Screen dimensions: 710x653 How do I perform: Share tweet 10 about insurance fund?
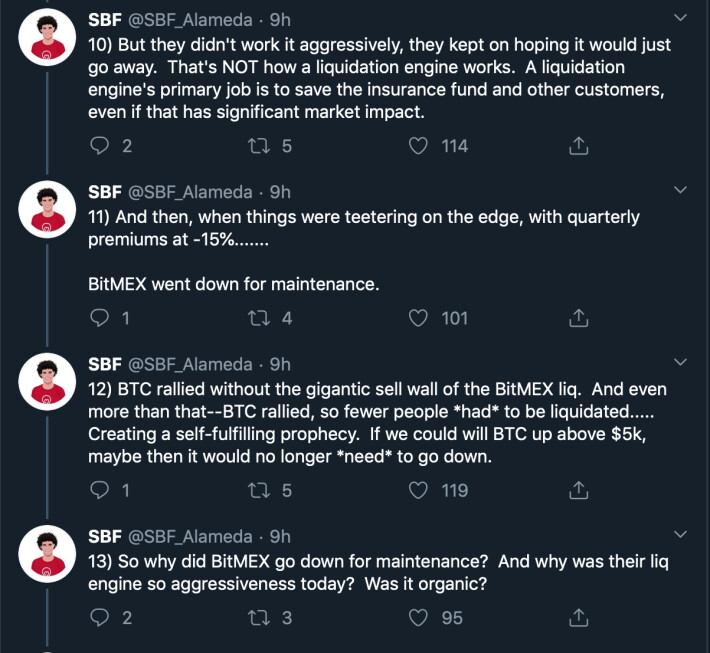click(x=578, y=146)
